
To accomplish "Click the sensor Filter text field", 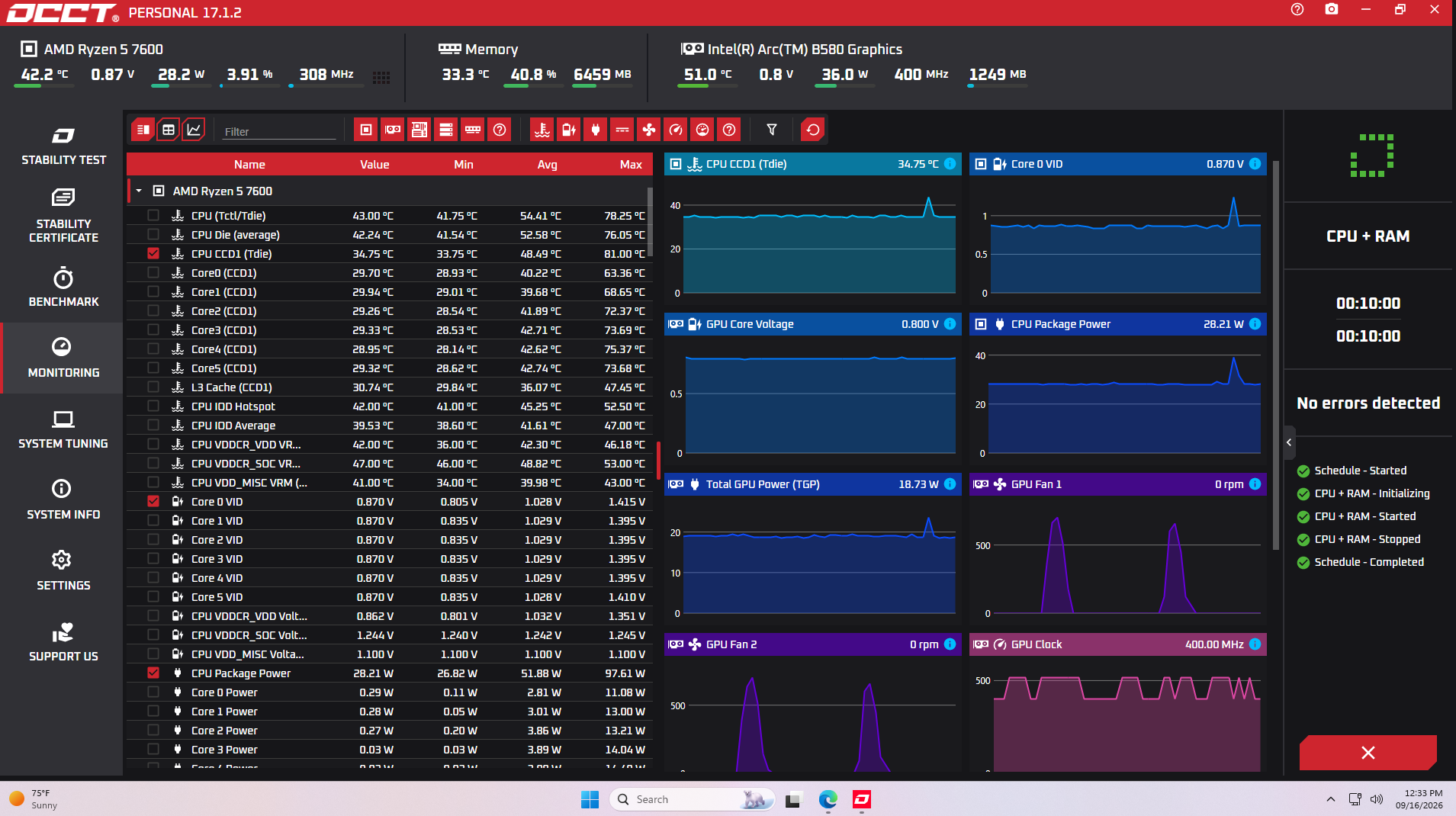I will [278, 131].
